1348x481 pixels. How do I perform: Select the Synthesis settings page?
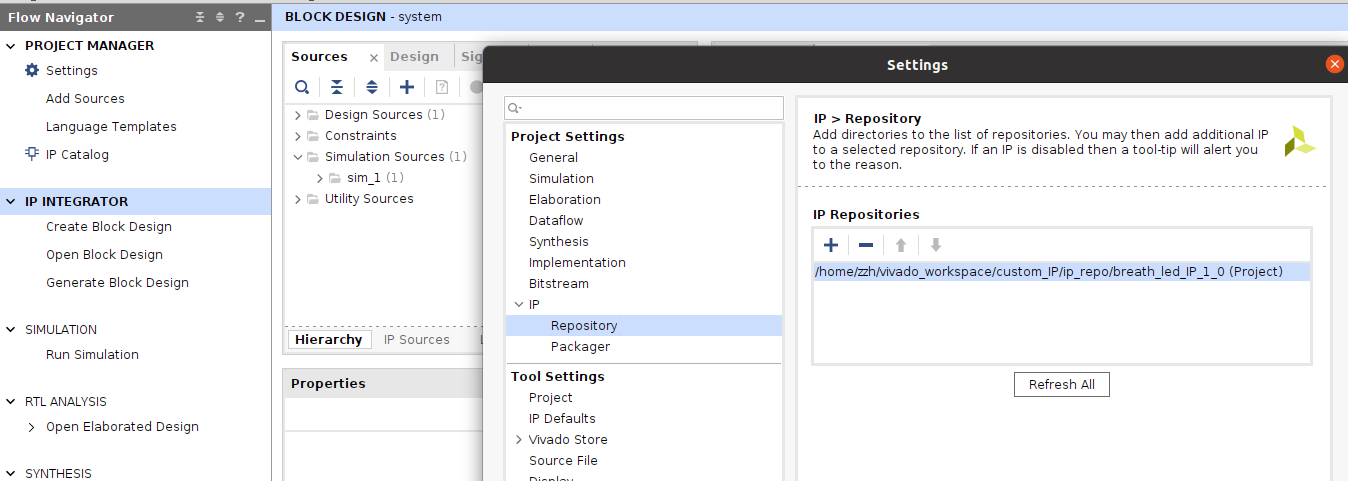[559, 242]
